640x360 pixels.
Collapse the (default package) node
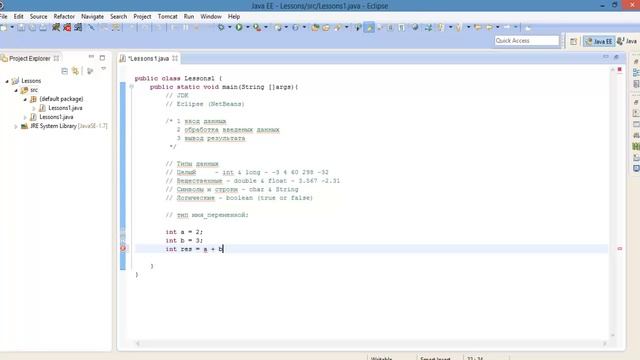pos(25,99)
